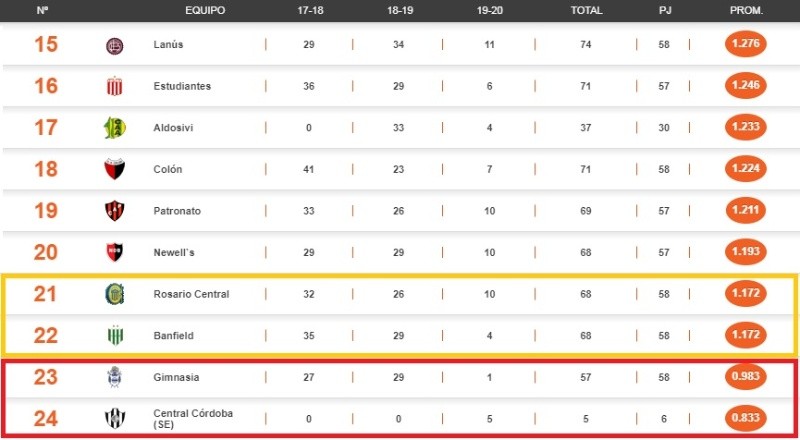The height and width of the screenshot is (440, 800).
Task: Click the Lanús club crest
Action: (114, 45)
